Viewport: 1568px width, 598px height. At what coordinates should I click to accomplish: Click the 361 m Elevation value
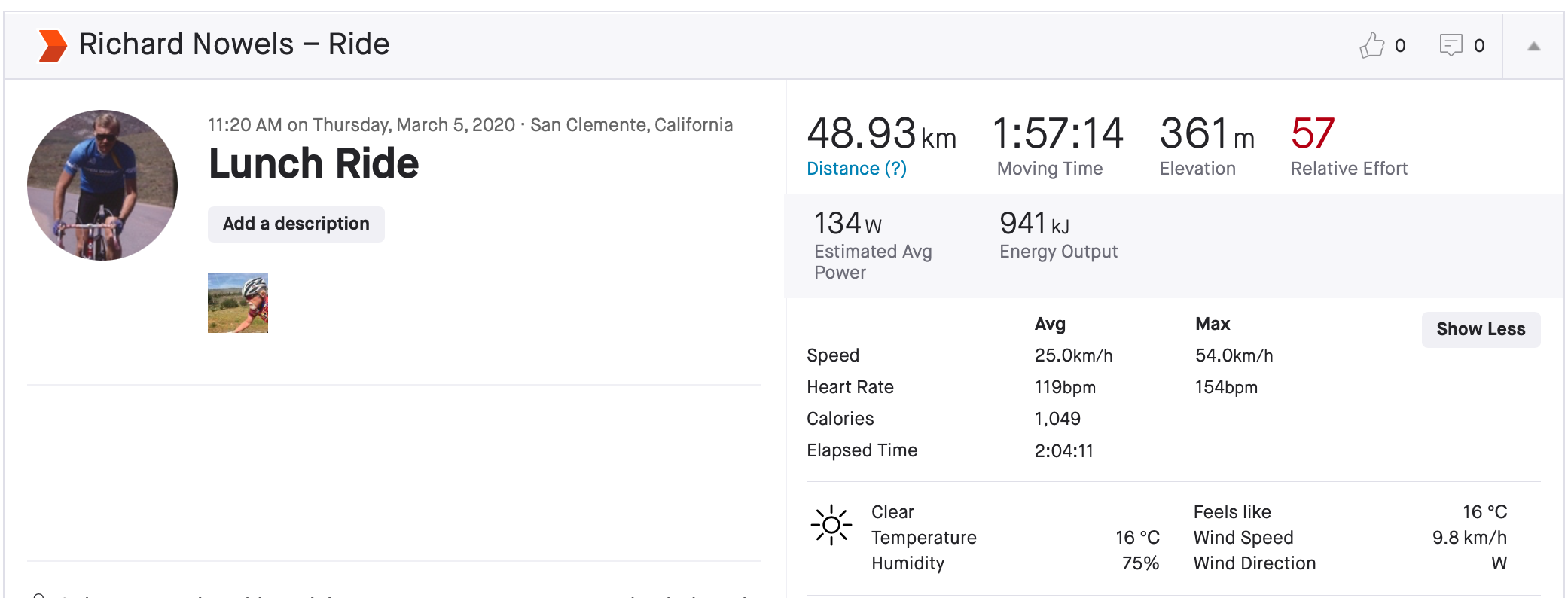[1206, 134]
